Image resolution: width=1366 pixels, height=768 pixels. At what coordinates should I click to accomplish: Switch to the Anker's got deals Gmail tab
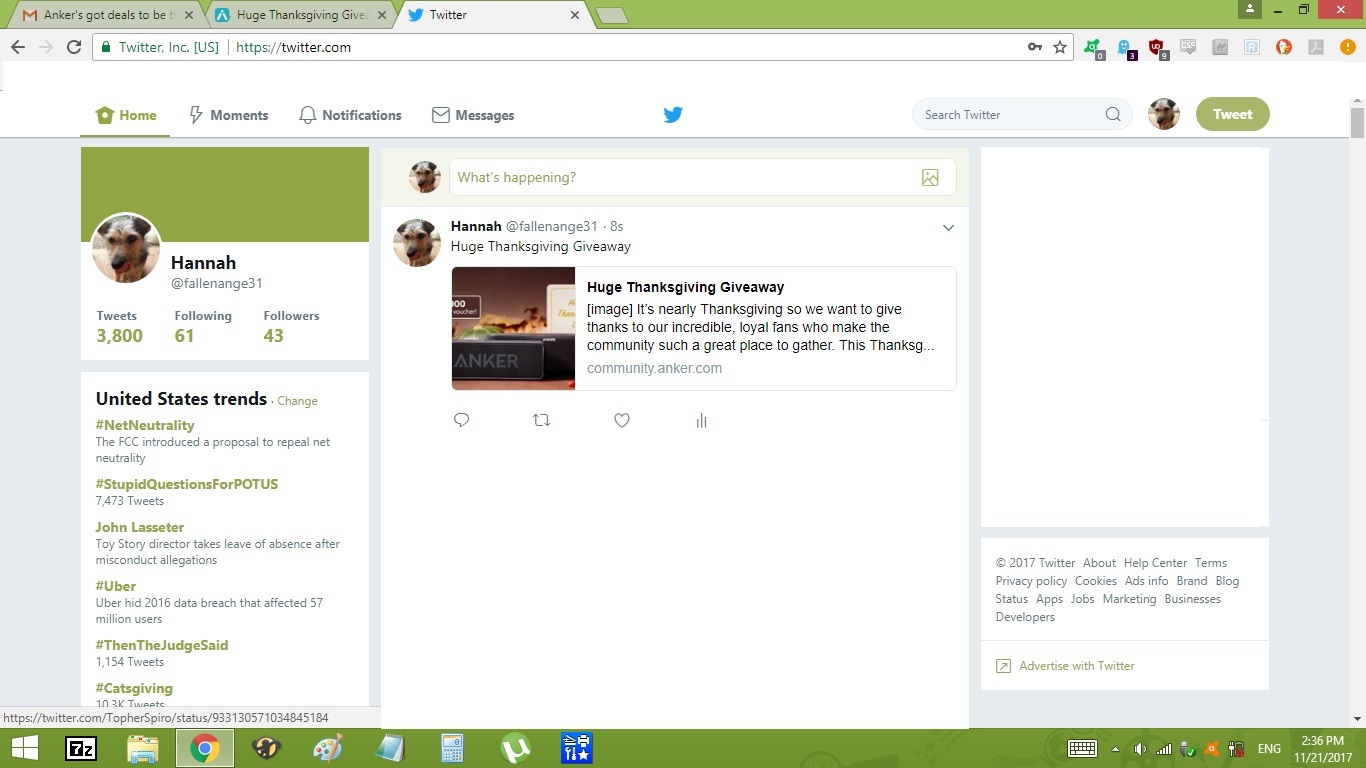pos(106,15)
